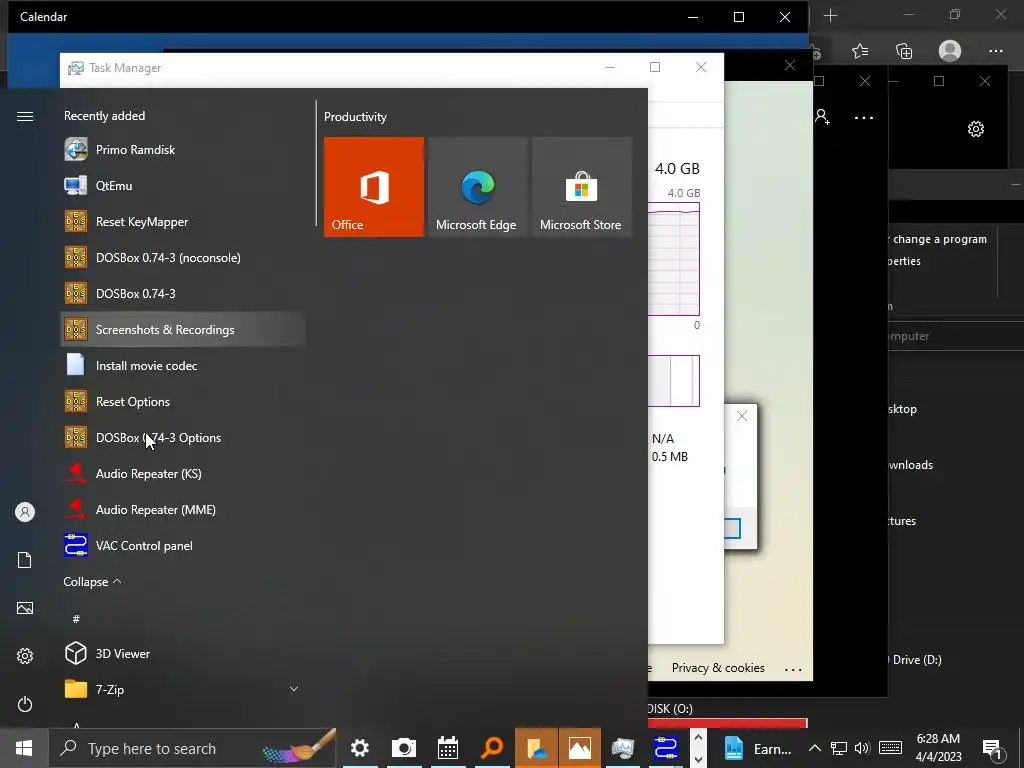Switch to Task Manager on the taskbar

[623, 748]
